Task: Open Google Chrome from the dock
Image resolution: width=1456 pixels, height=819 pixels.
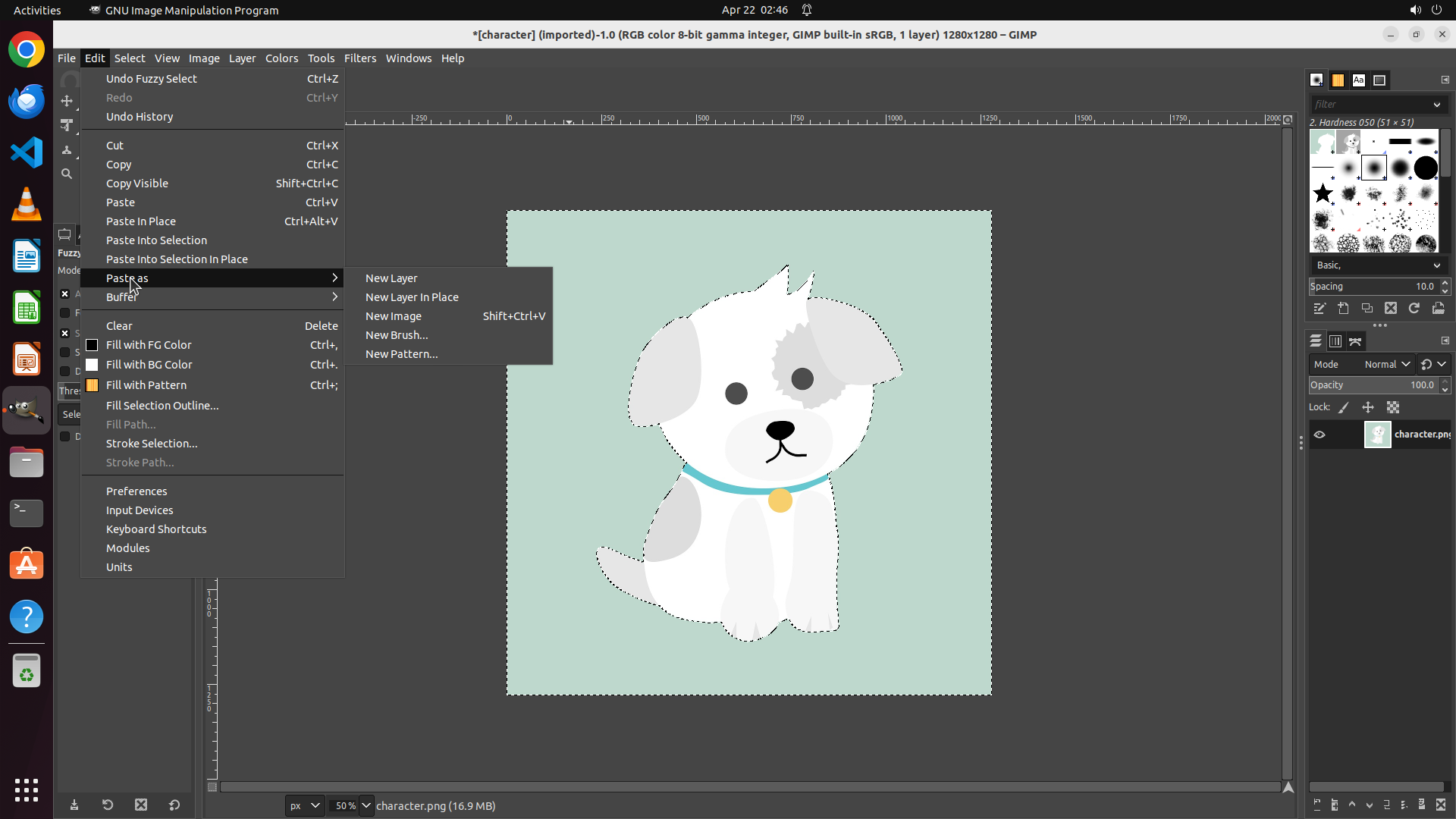Action: 27,50
